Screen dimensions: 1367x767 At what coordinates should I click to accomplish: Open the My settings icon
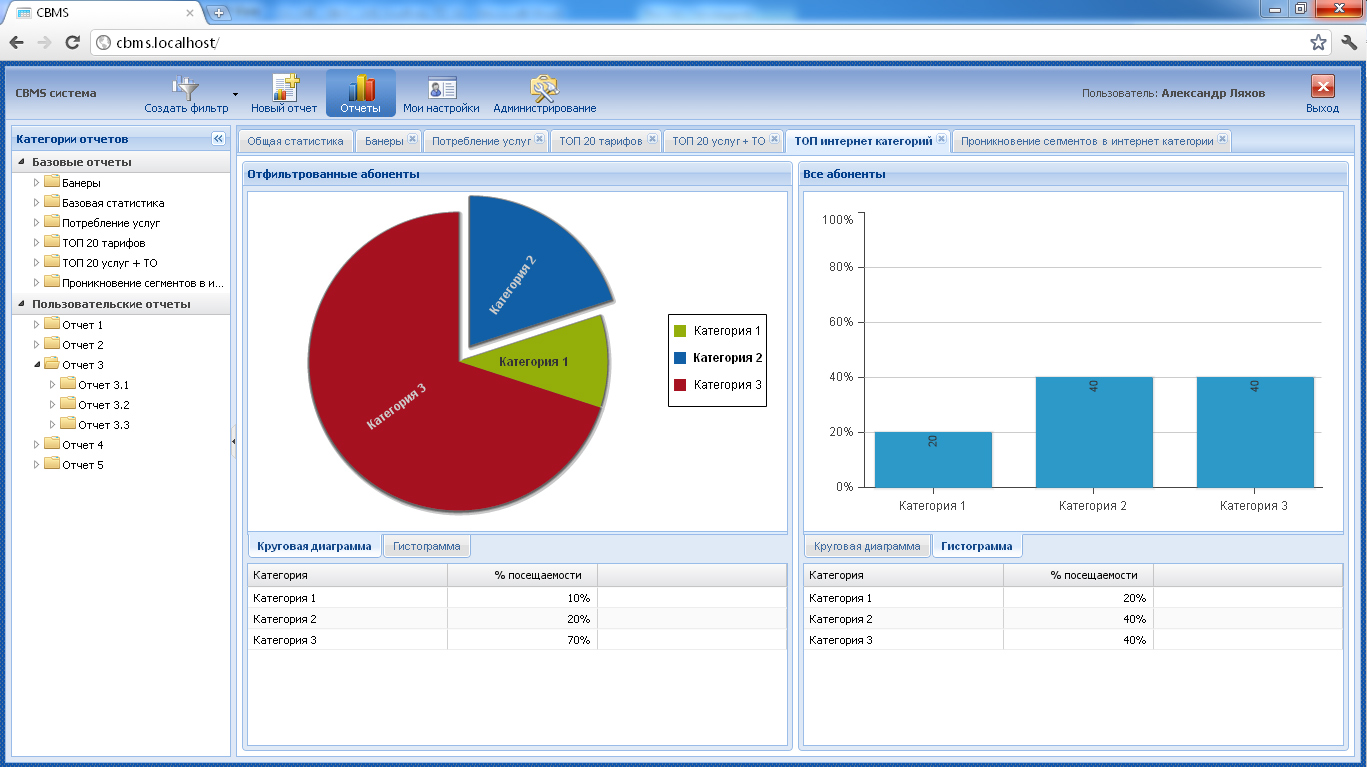coord(441,88)
